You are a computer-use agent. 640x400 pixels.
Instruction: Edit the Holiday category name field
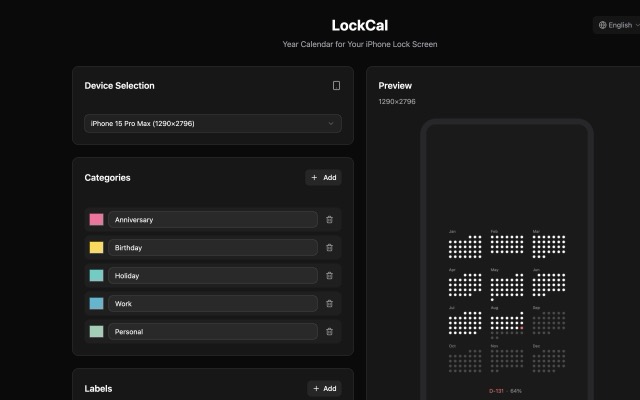[213, 276]
